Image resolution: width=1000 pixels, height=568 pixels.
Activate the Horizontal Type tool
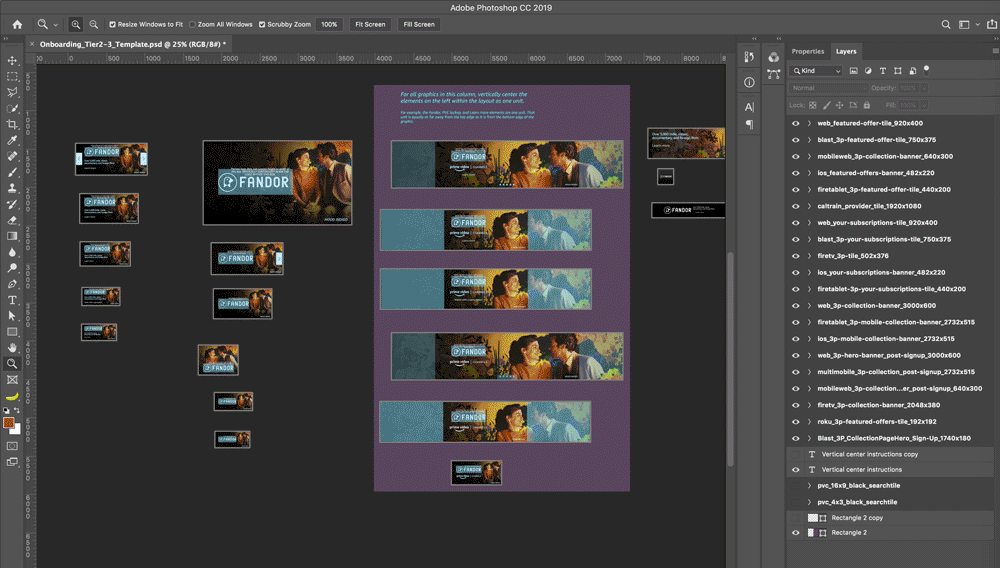(12, 300)
